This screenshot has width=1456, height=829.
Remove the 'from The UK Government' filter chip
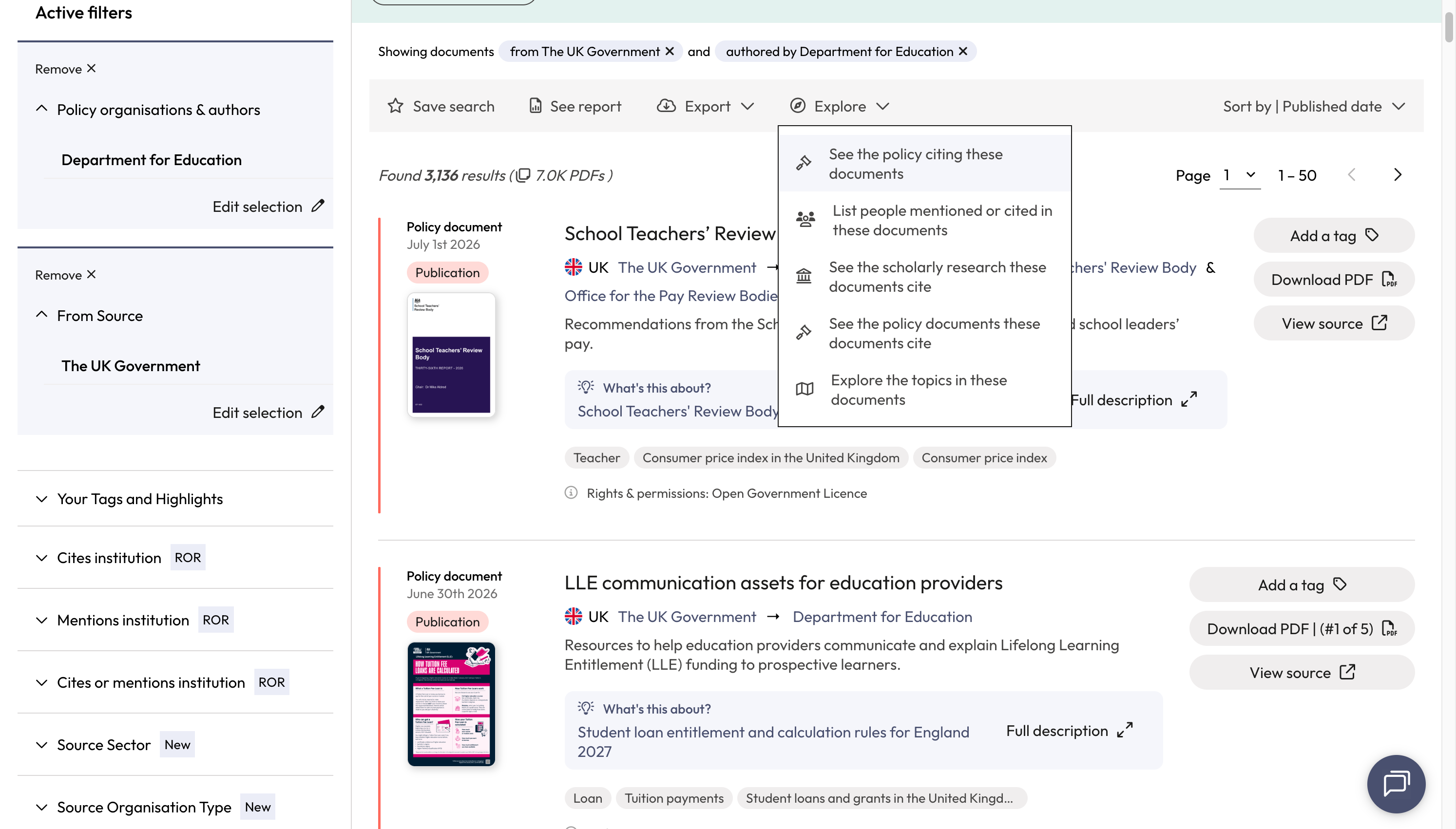pos(670,51)
